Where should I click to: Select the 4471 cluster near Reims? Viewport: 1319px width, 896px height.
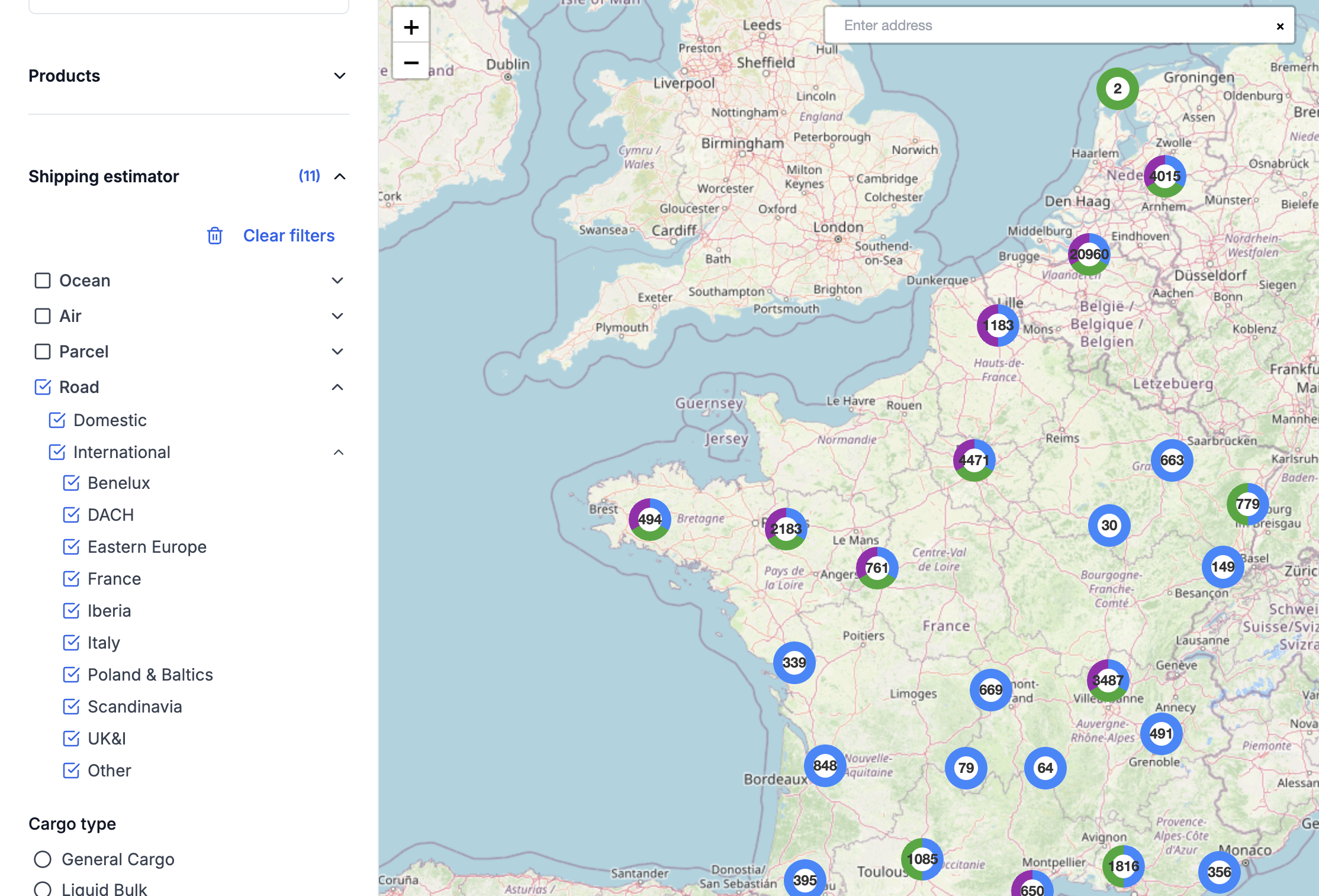coord(974,460)
